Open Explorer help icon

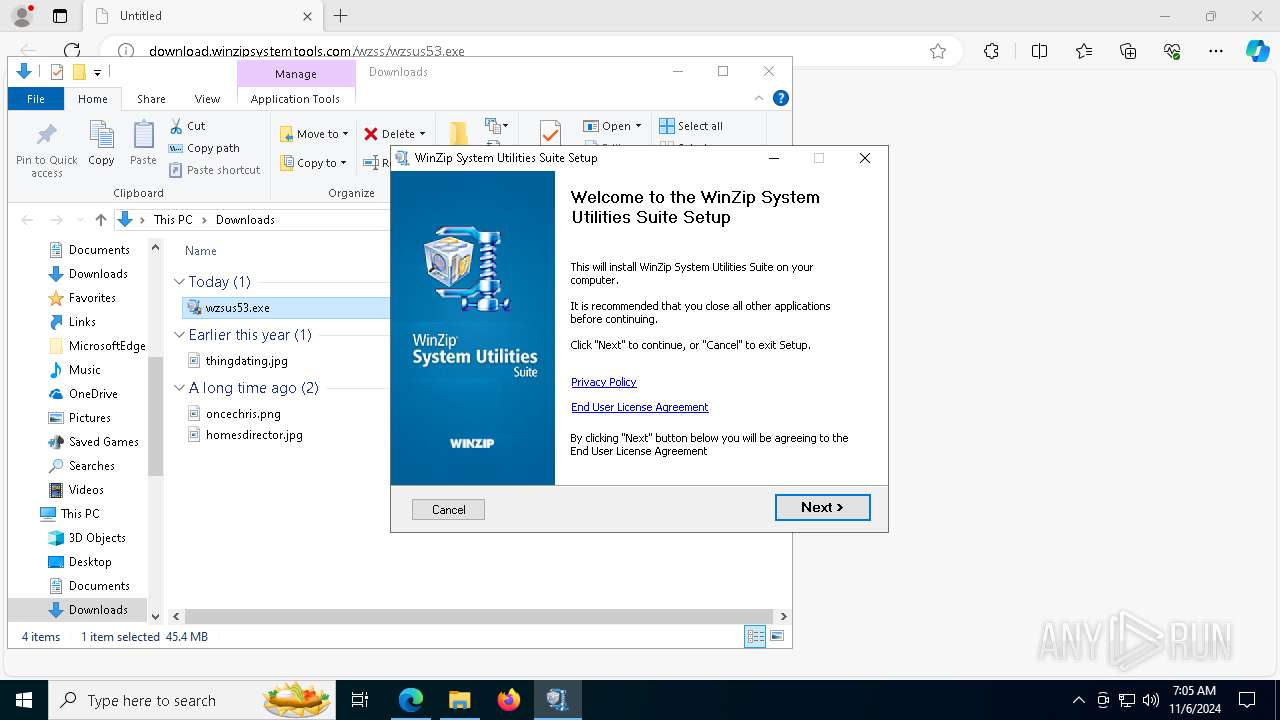[781, 98]
